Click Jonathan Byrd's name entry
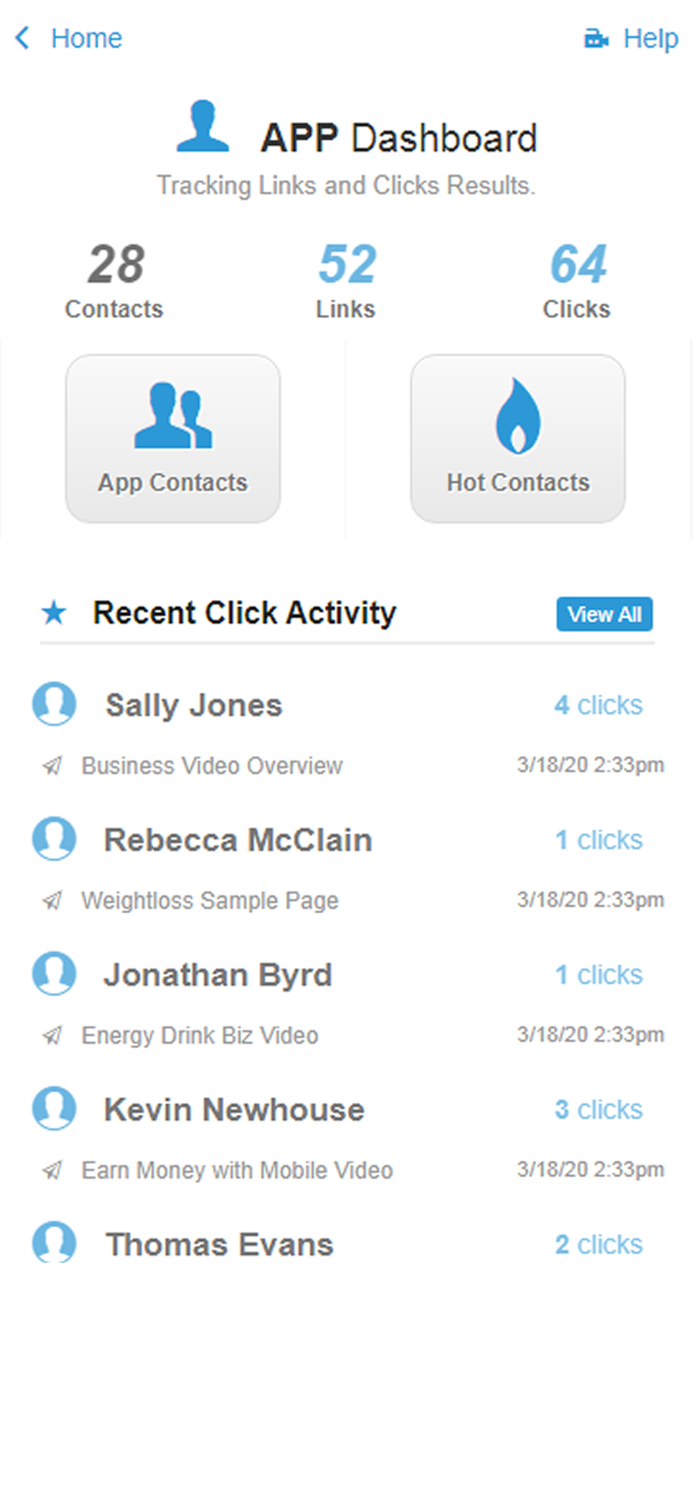This screenshot has height=1500, width=693. (217, 974)
